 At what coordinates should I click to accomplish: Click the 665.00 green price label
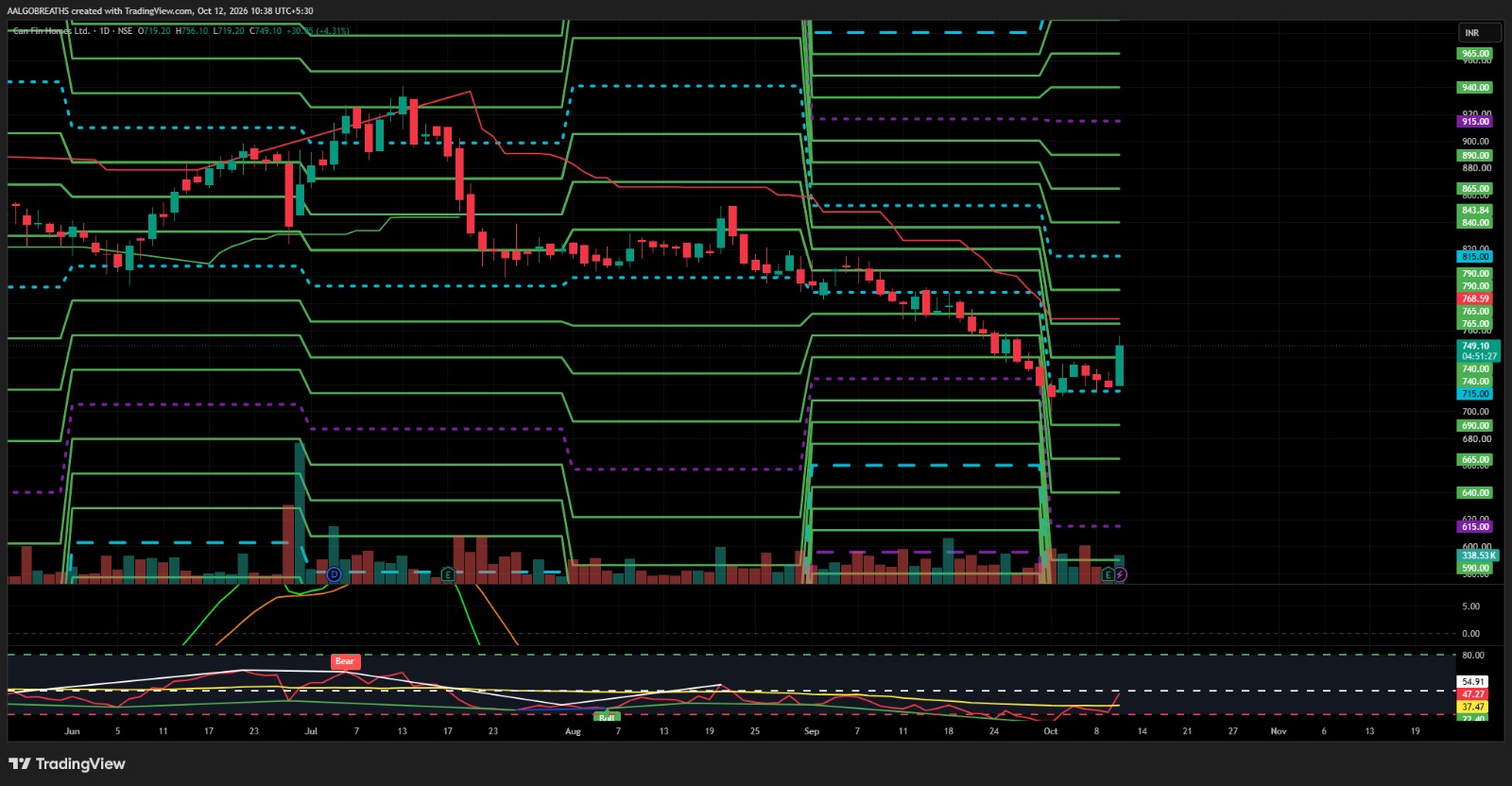pos(1475,460)
